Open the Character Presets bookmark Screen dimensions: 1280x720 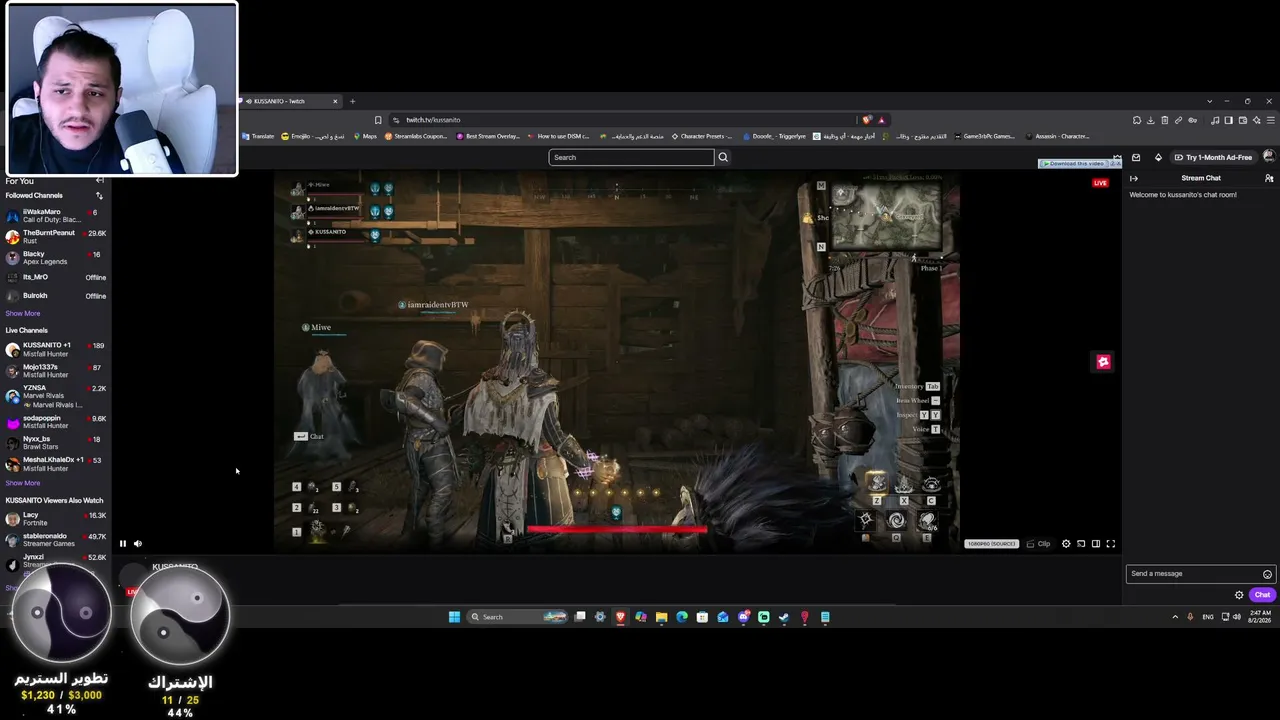pos(702,136)
